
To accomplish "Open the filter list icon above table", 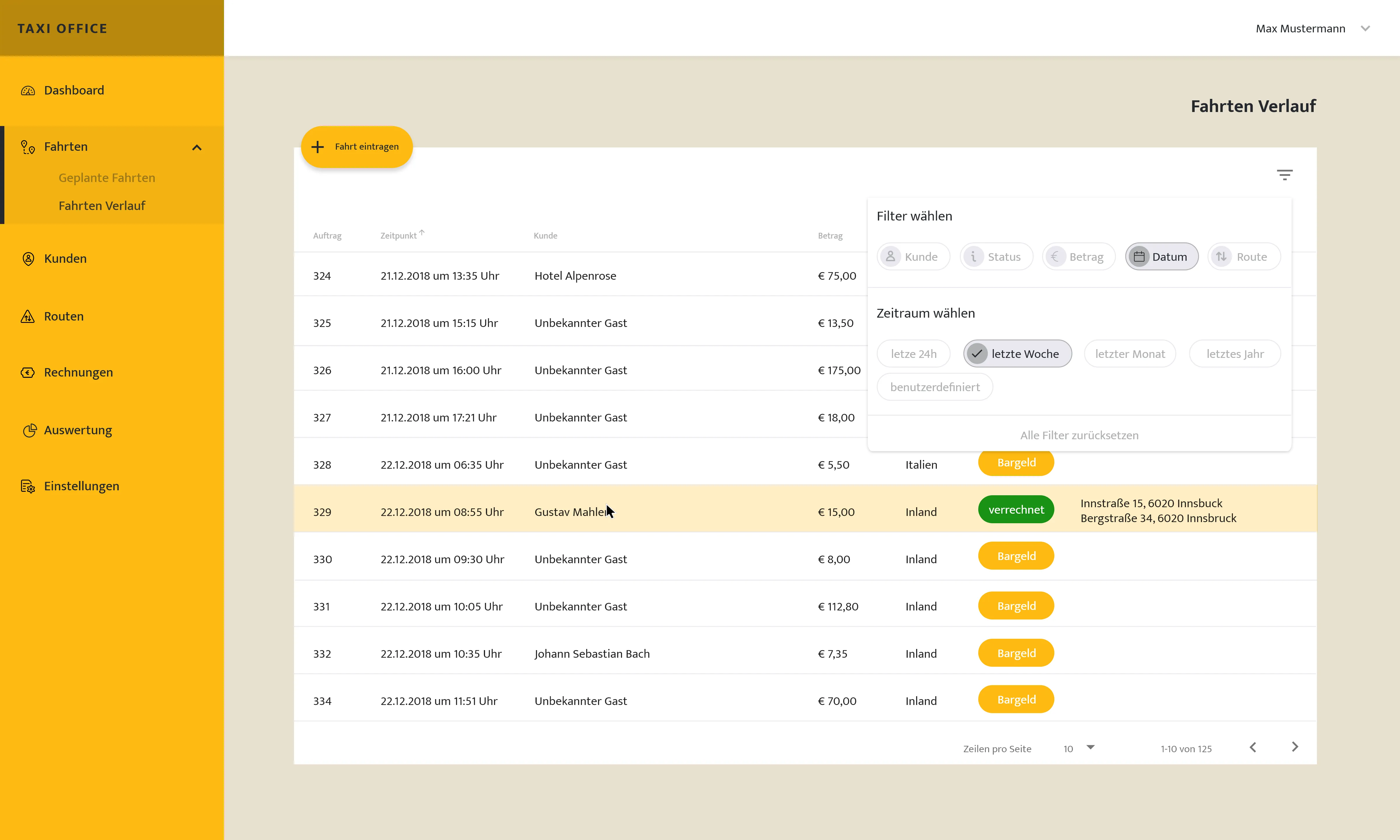I will coord(1284,175).
